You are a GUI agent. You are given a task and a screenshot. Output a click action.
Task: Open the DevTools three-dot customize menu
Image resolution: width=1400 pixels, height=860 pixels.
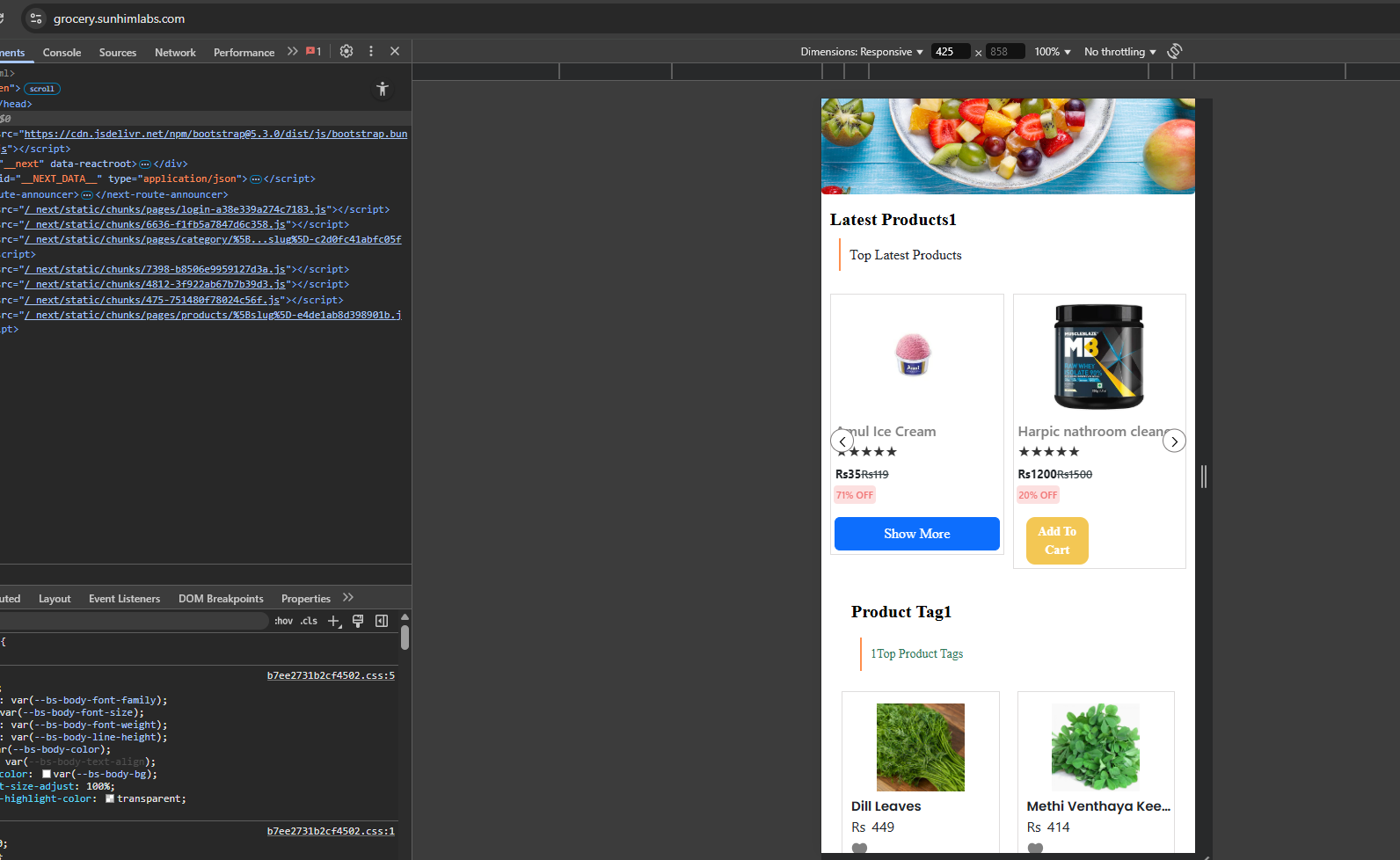371,51
